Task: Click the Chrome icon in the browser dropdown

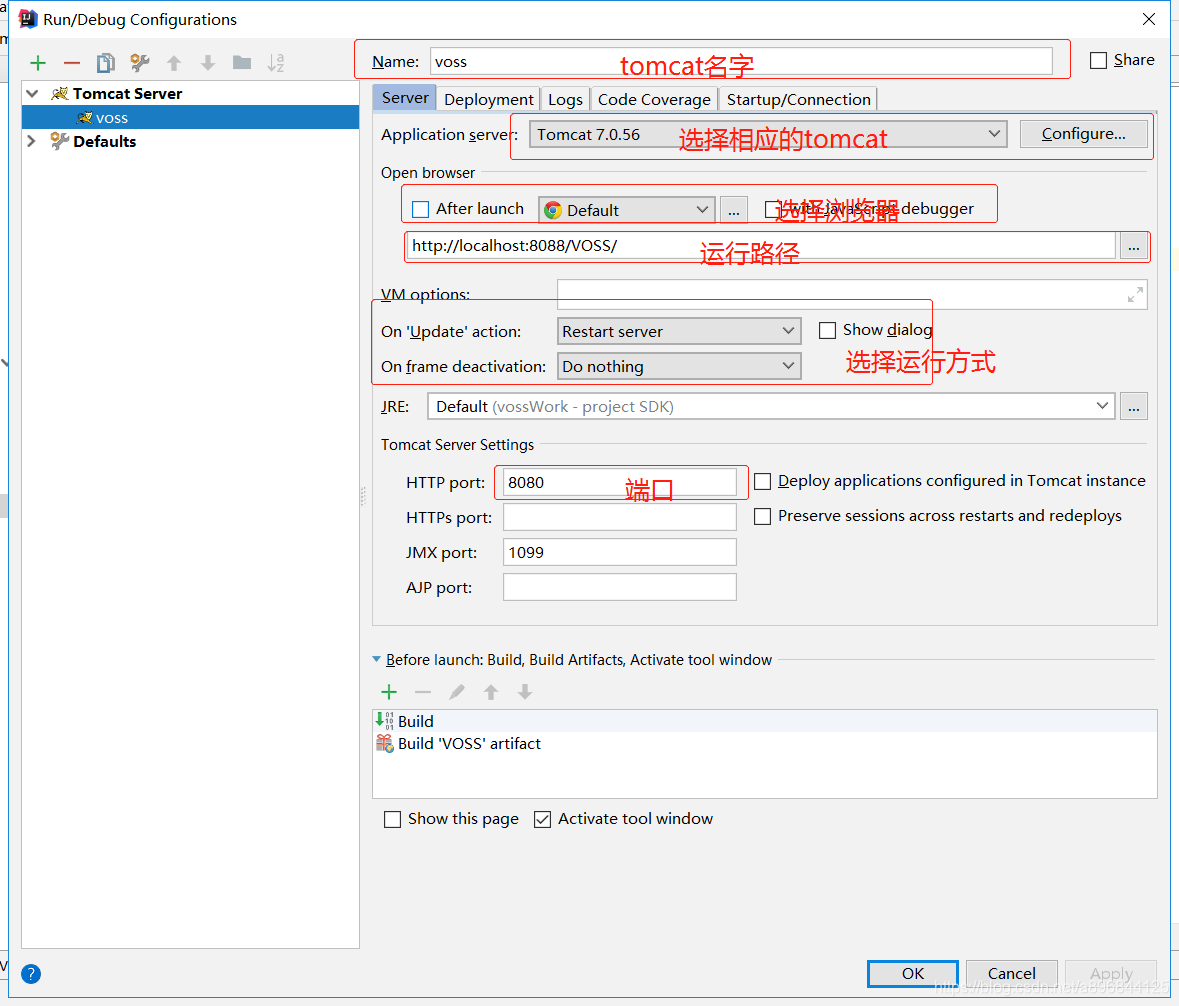Action: coord(553,211)
